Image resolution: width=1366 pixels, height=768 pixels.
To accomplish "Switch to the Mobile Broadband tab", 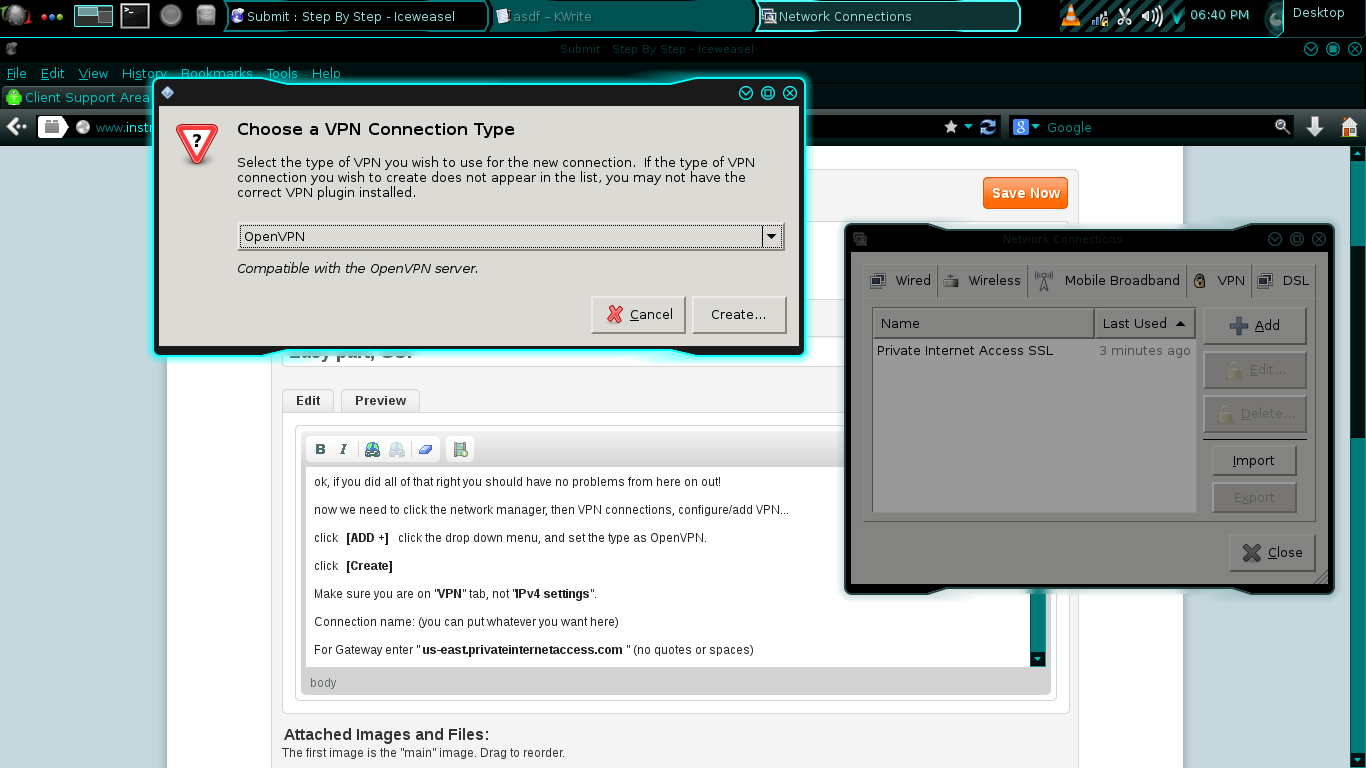I will point(1108,280).
